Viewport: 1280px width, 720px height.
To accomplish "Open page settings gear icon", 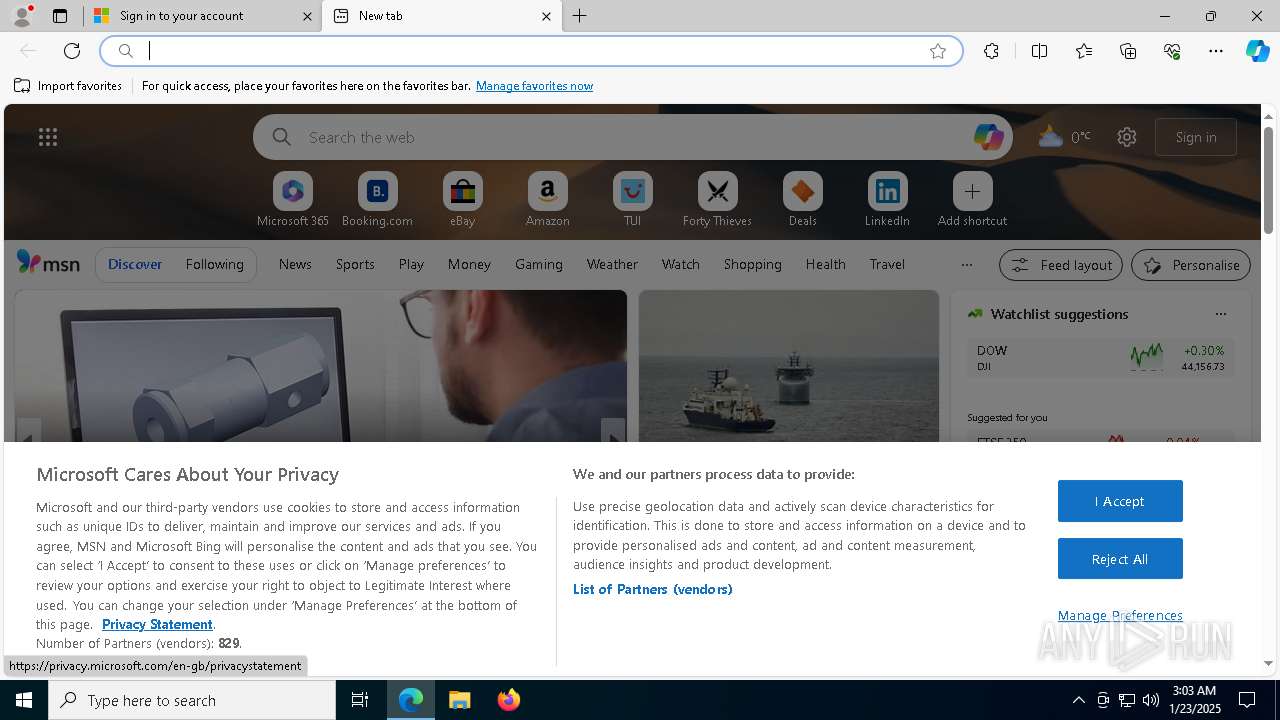I will click(1127, 137).
